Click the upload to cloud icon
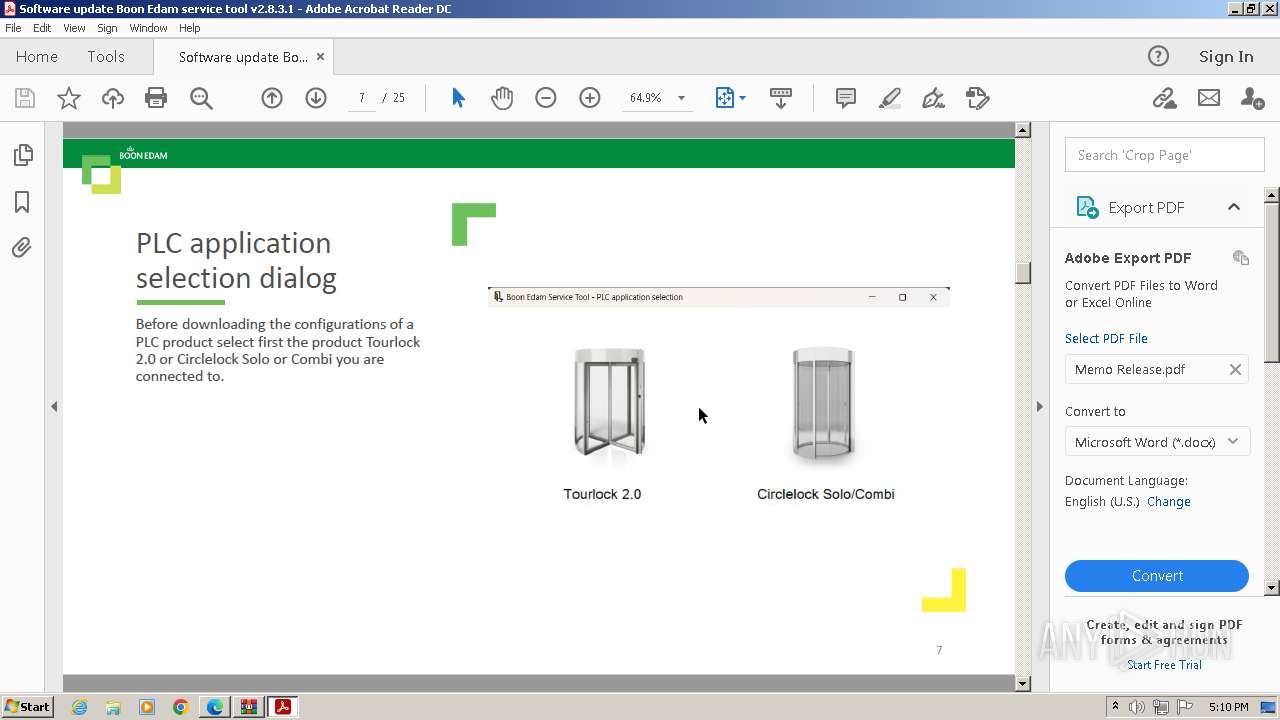1280x720 pixels. click(113, 98)
